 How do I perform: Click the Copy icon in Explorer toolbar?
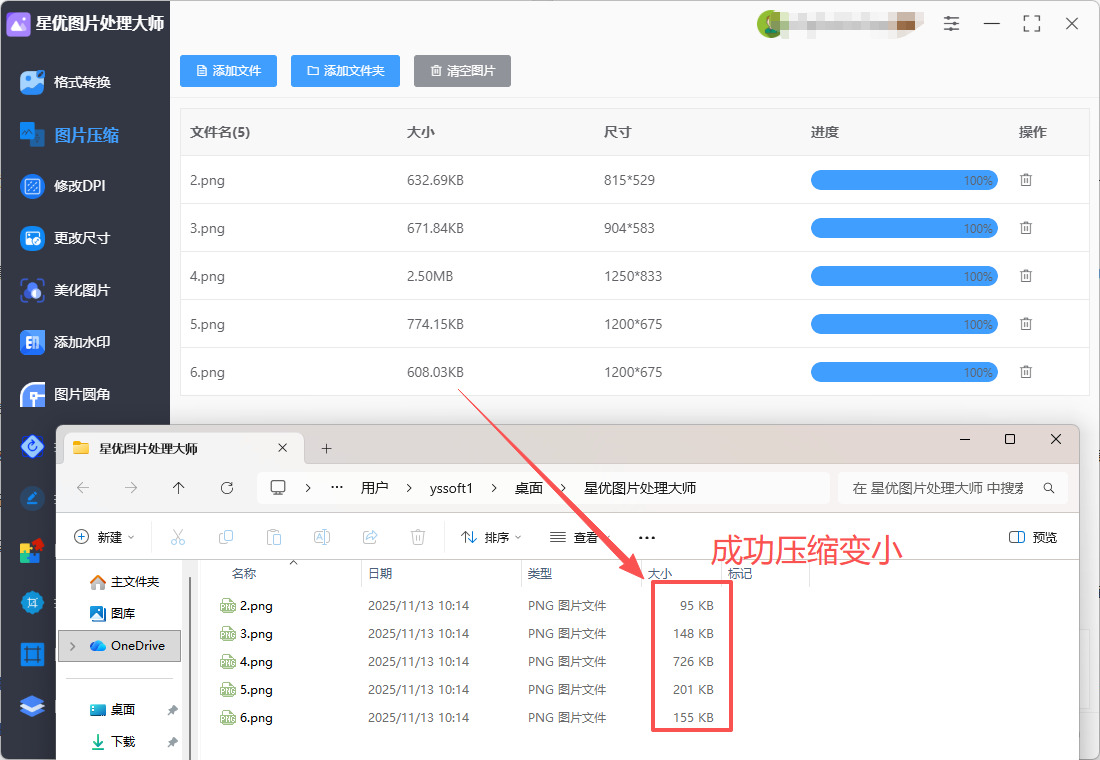[226, 537]
